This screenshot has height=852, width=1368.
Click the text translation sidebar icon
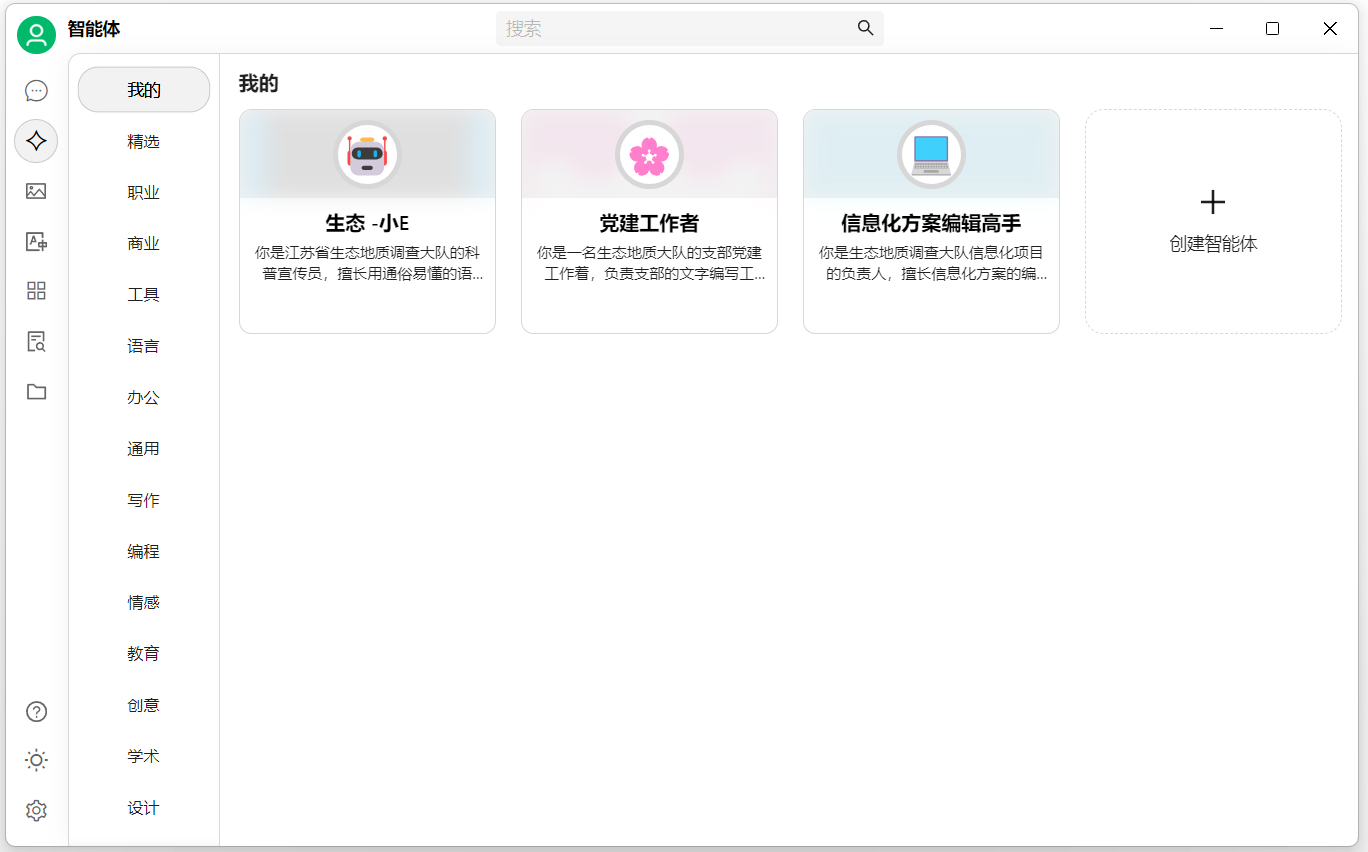click(36, 241)
